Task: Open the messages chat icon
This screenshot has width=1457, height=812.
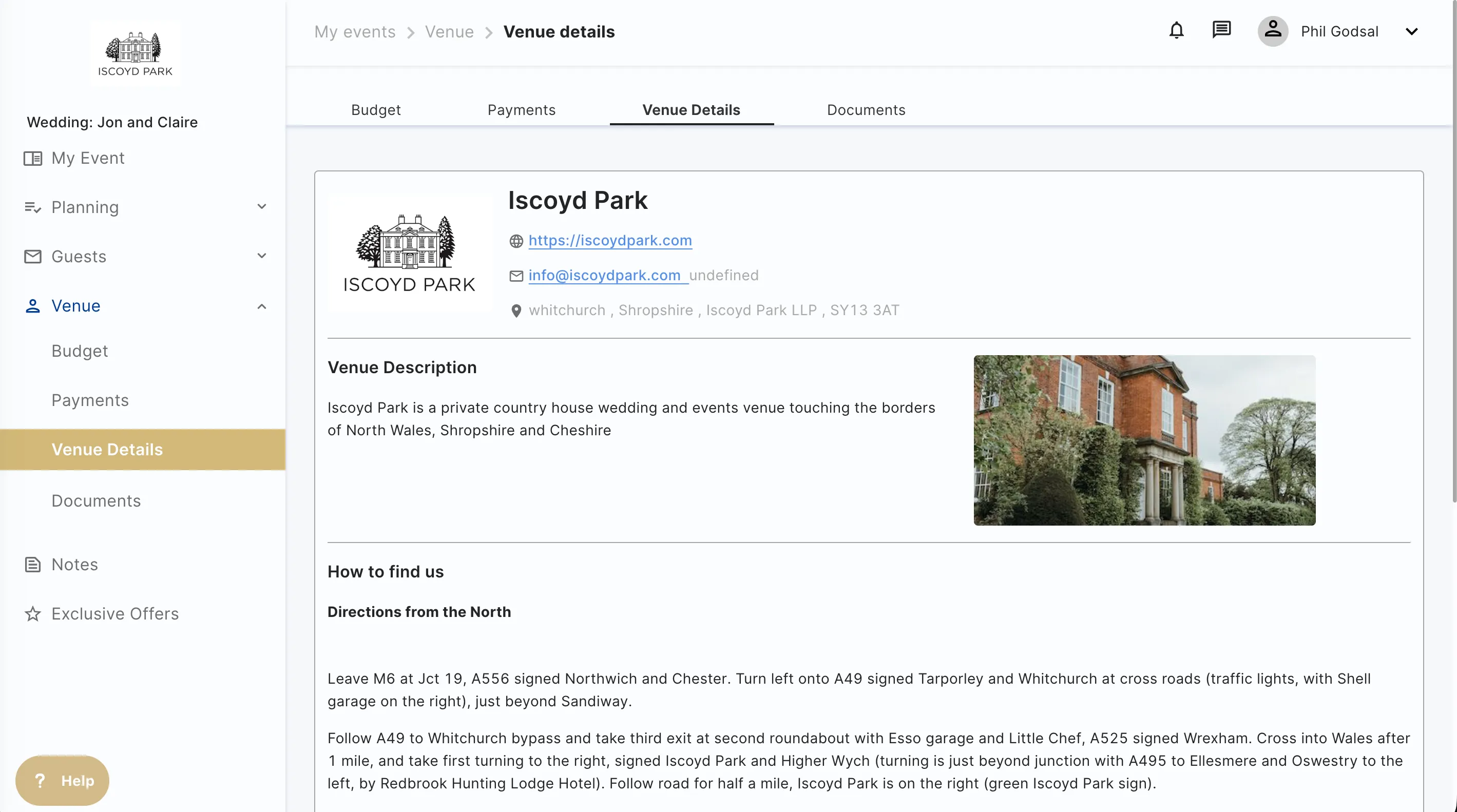Action: 1222,30
